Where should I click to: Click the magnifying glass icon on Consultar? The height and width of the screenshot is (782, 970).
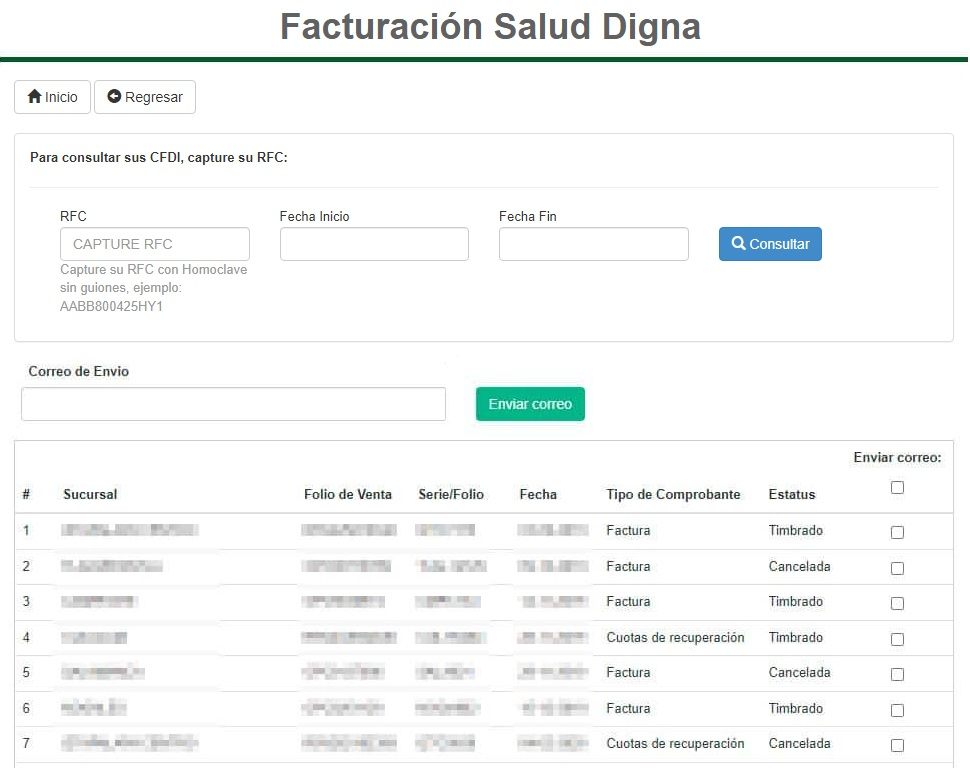click(x=739, y=244)
